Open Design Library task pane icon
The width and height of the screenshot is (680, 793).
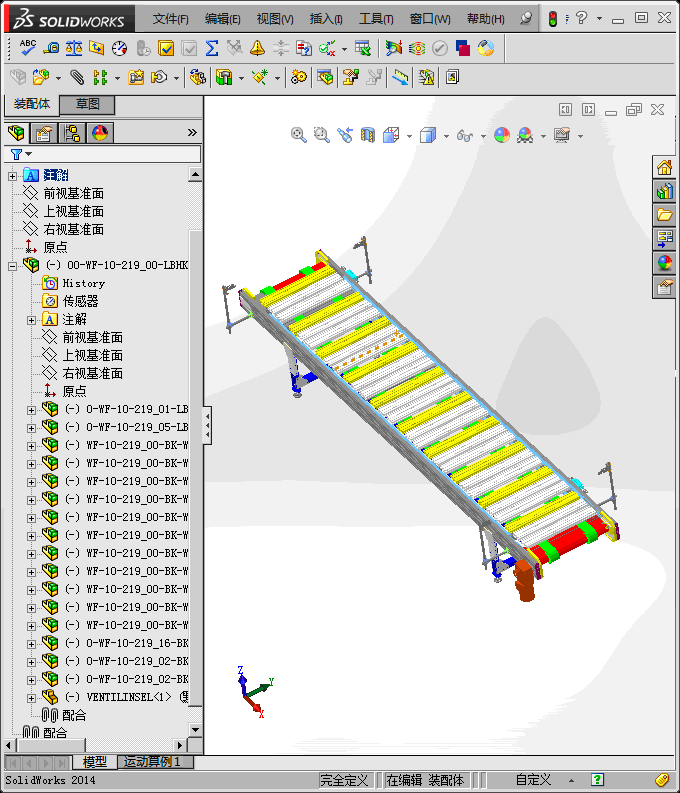664,191
